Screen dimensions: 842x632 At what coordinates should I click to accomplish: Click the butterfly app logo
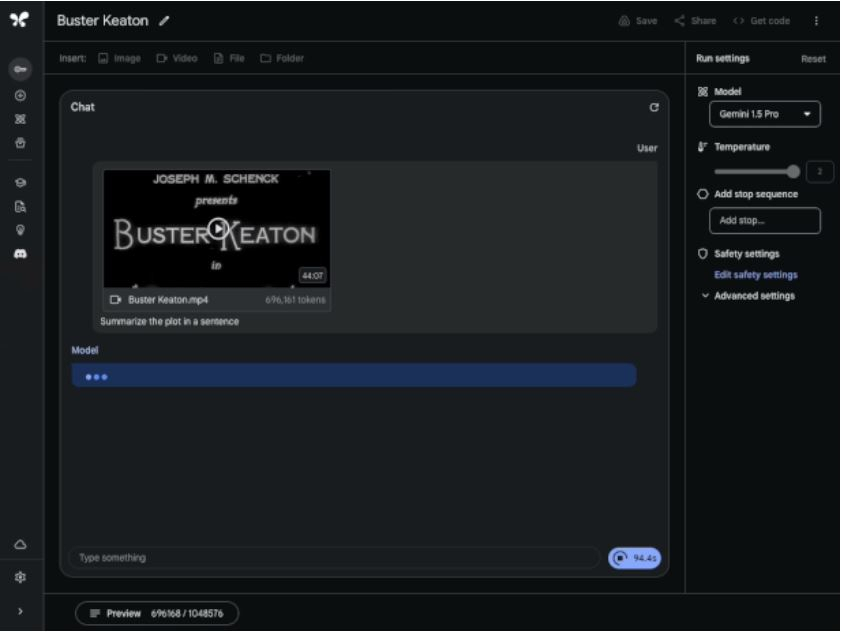(x=19, y=20)
